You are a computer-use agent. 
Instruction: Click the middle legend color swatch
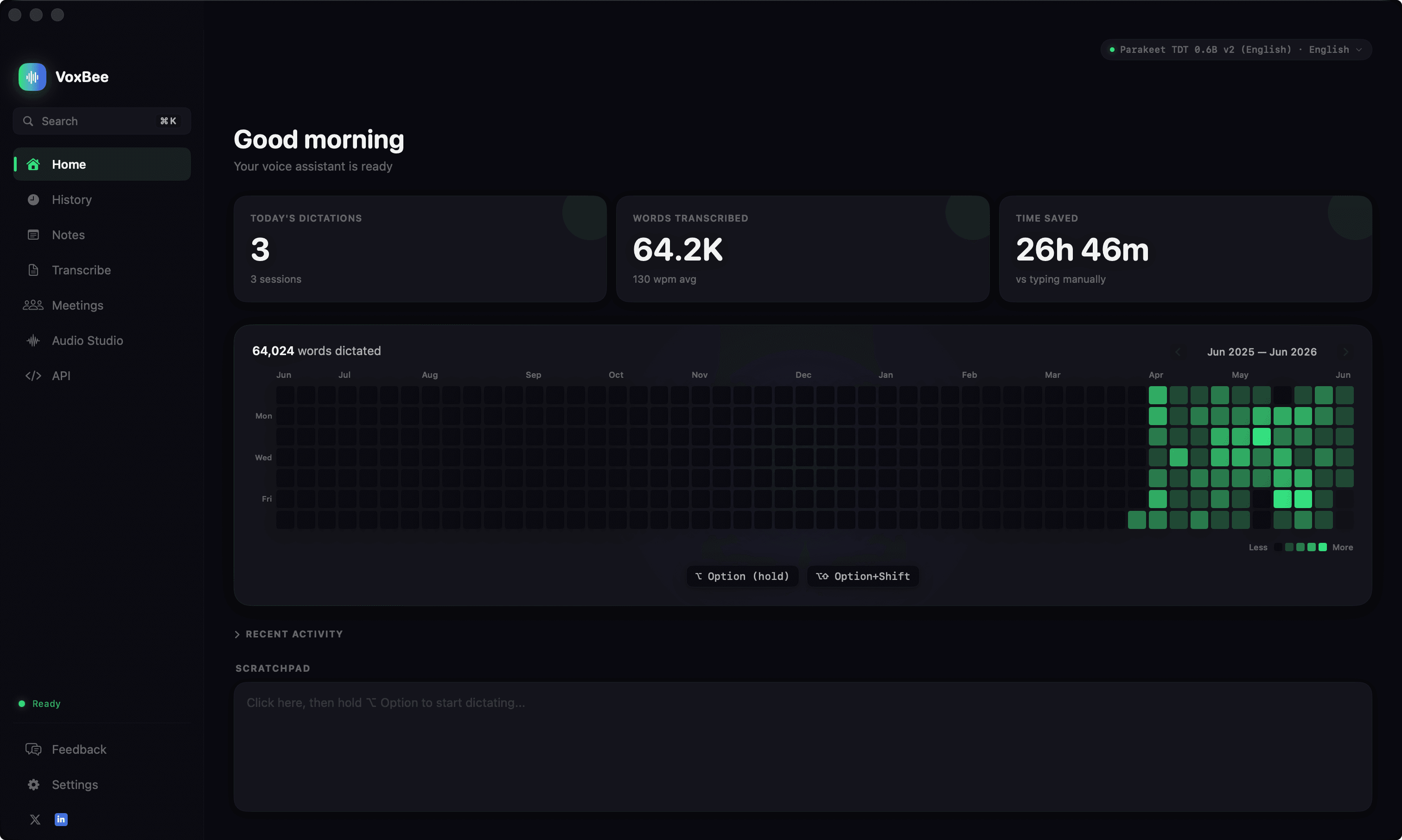1300,547
